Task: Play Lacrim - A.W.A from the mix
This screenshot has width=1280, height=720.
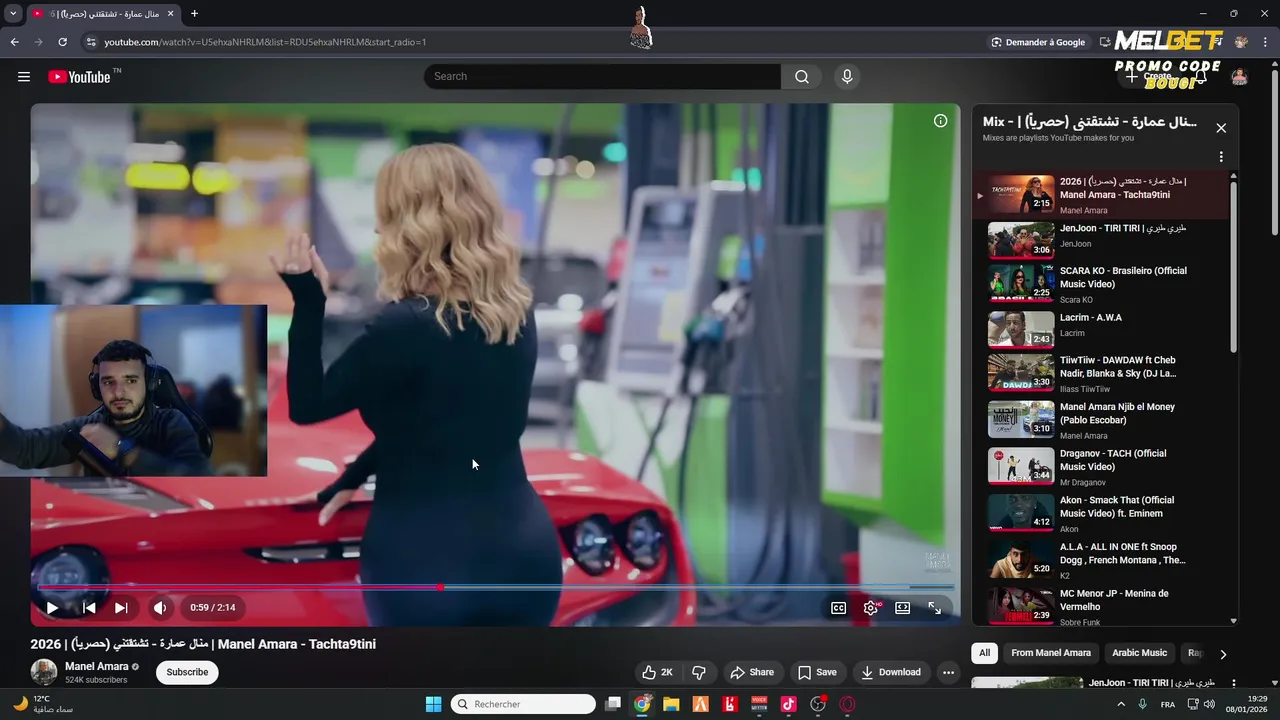Action: [1100, 329]
